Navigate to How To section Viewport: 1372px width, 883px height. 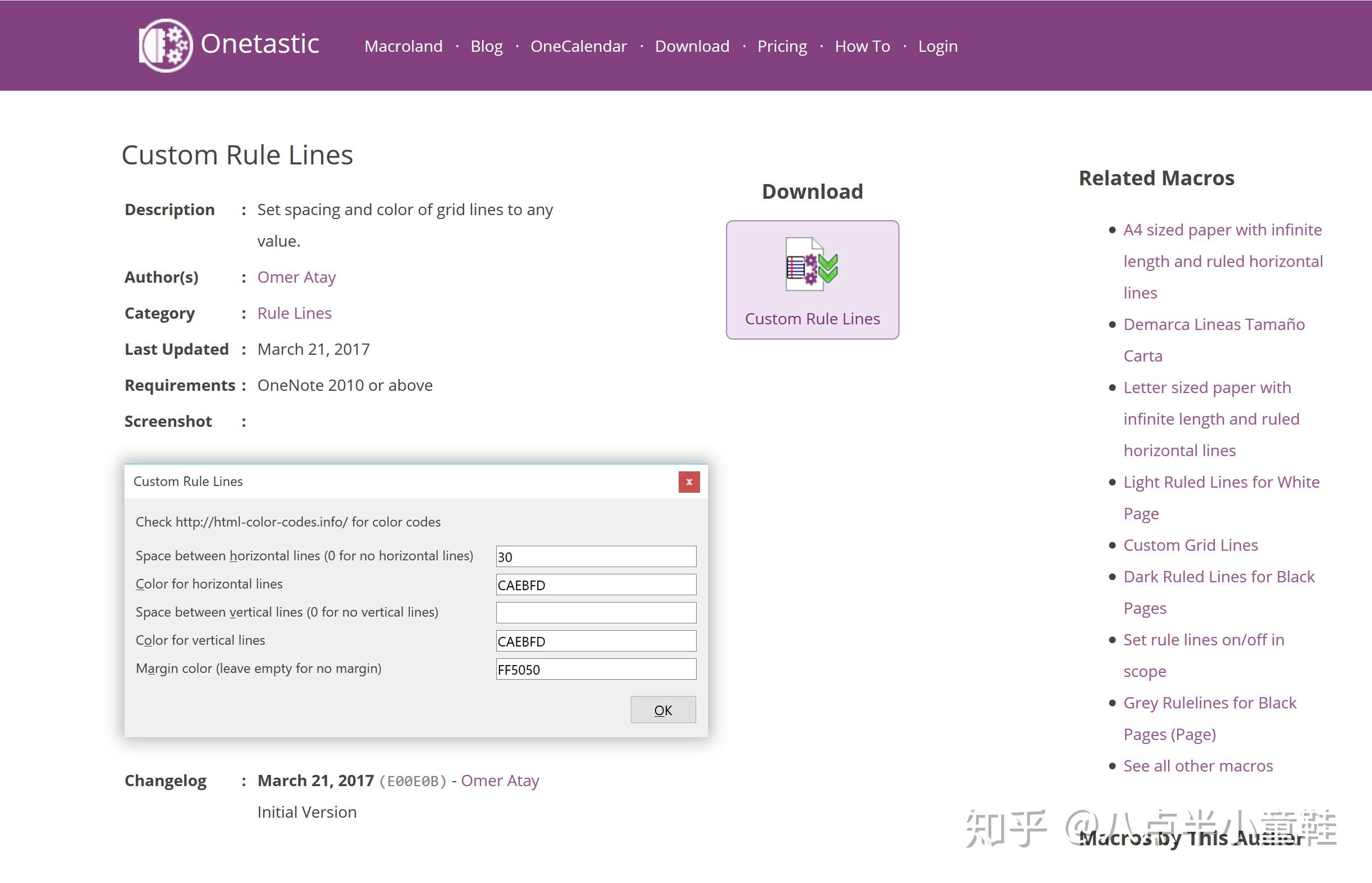click(862, 46)
